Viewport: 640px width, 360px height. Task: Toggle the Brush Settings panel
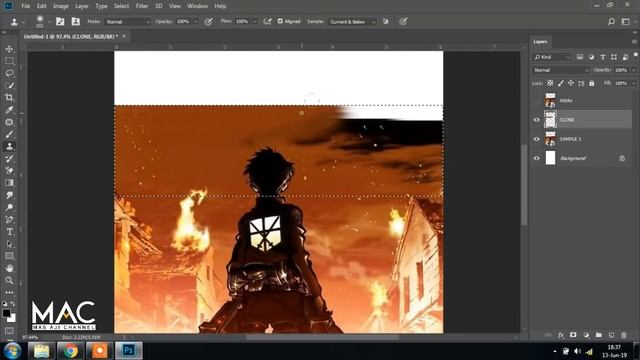pos(60,22)
